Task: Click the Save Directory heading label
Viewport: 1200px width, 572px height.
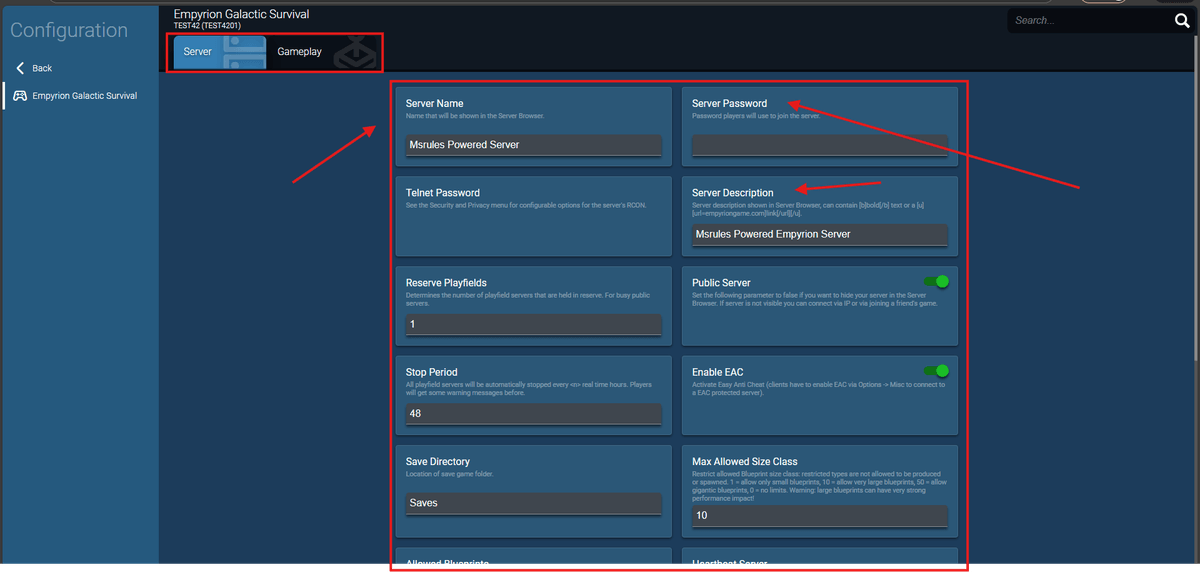Action: tap(437, 462)
